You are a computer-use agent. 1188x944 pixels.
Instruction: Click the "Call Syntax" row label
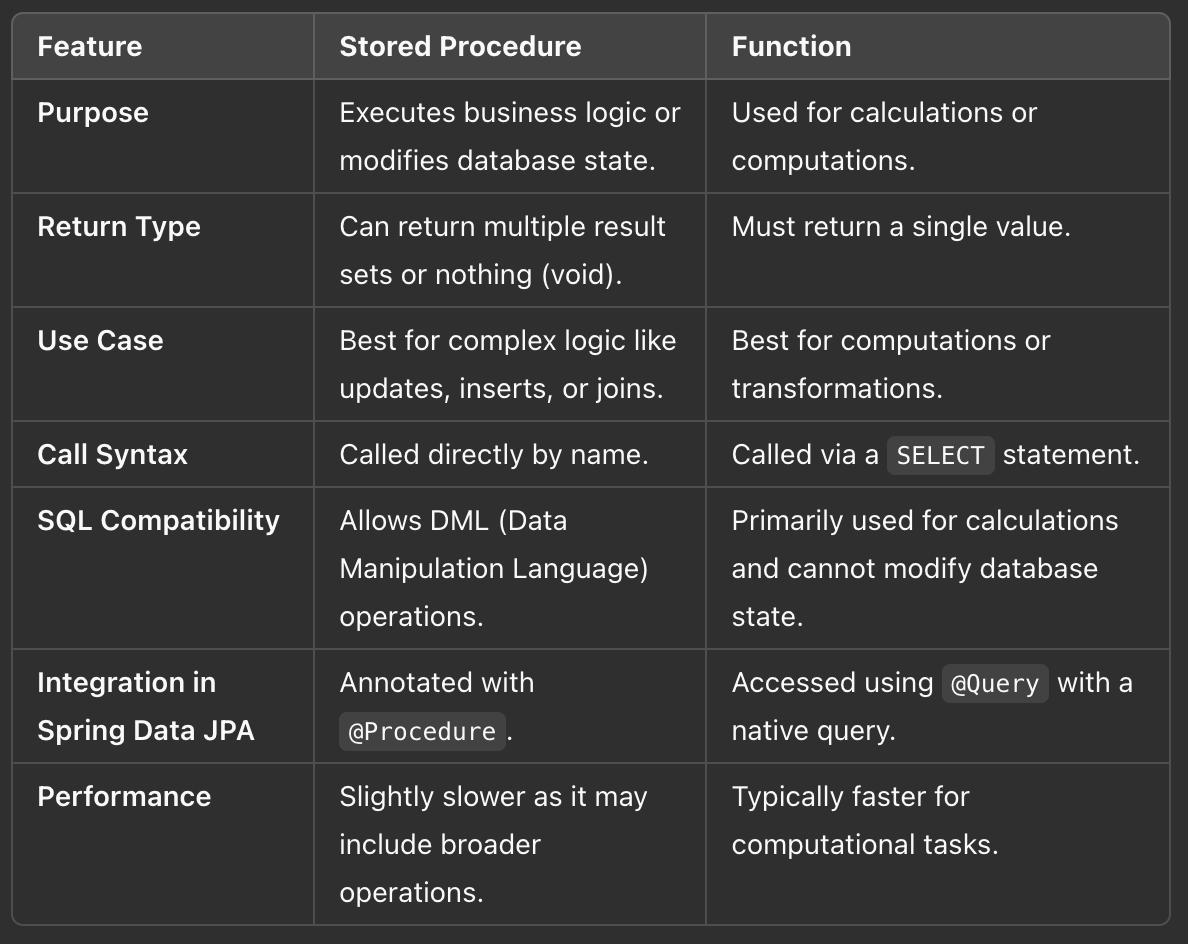tap(112, 455)
